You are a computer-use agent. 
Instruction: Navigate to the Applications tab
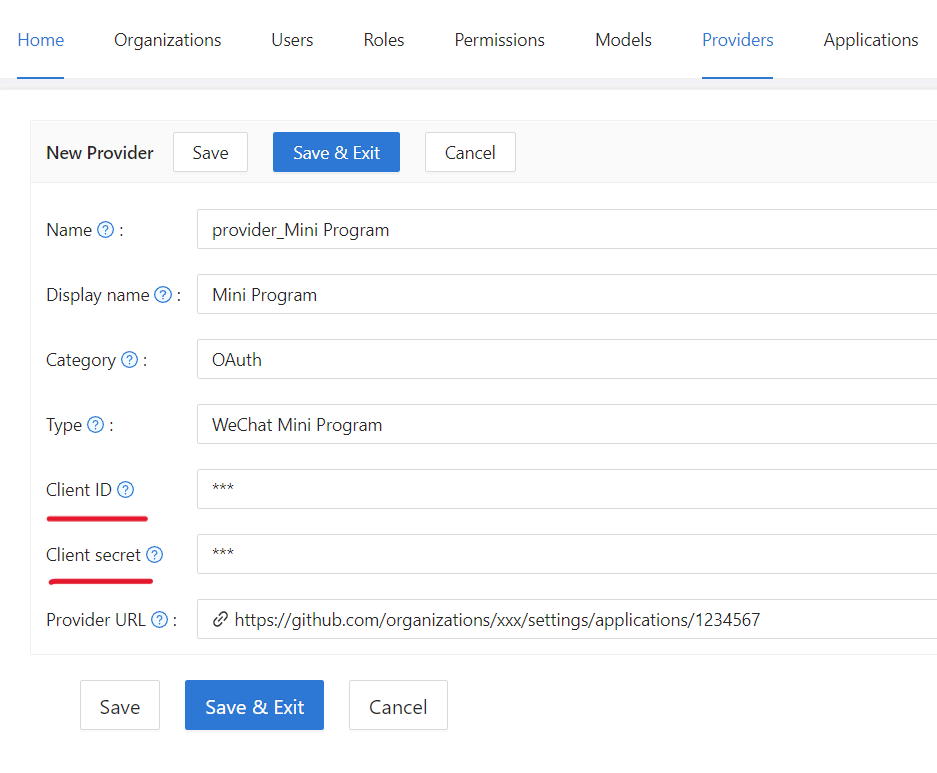coord(870,40)
